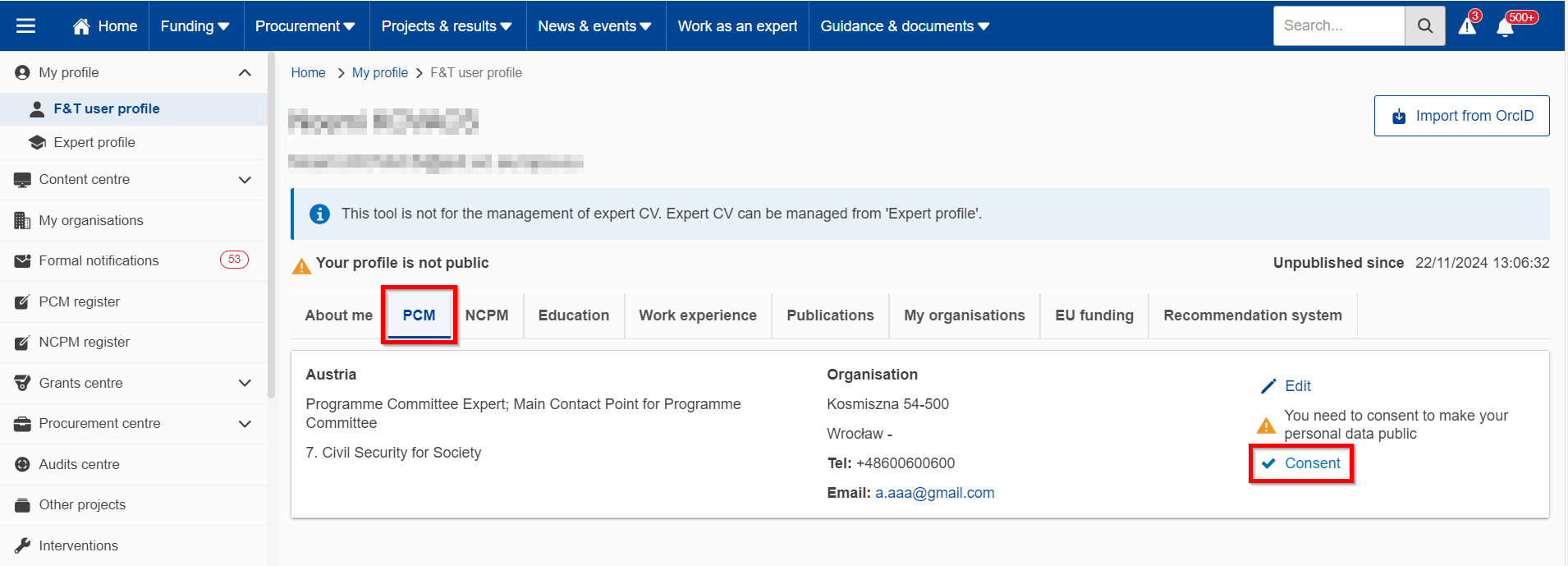The width and height of the screenshot is (1568, 566).
Task: Focus the Search input field
Action: [1339, 25]
